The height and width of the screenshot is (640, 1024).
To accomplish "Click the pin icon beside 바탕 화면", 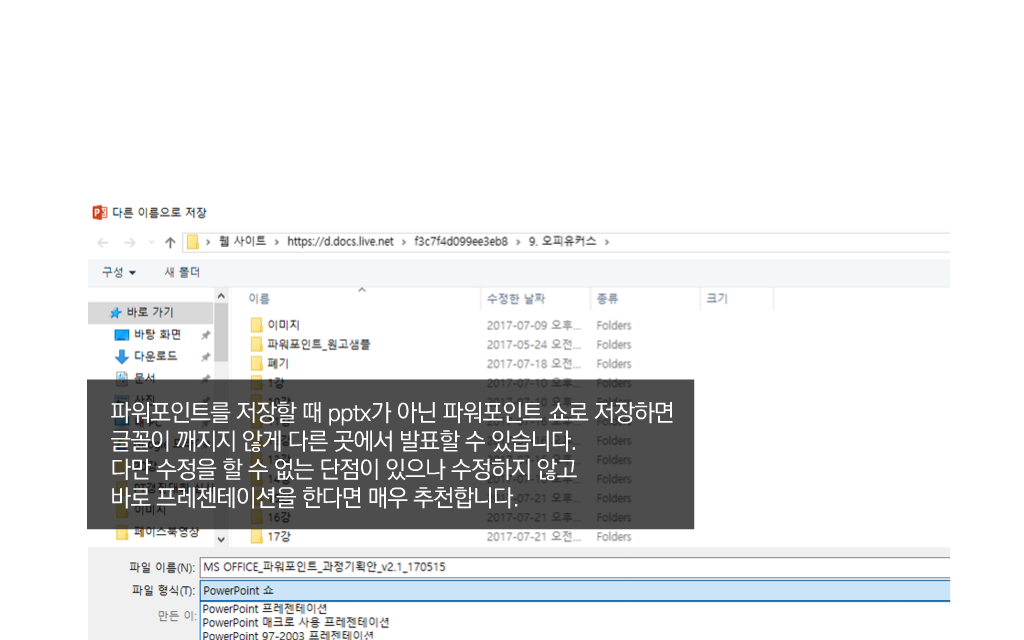I will pos(206,335).
